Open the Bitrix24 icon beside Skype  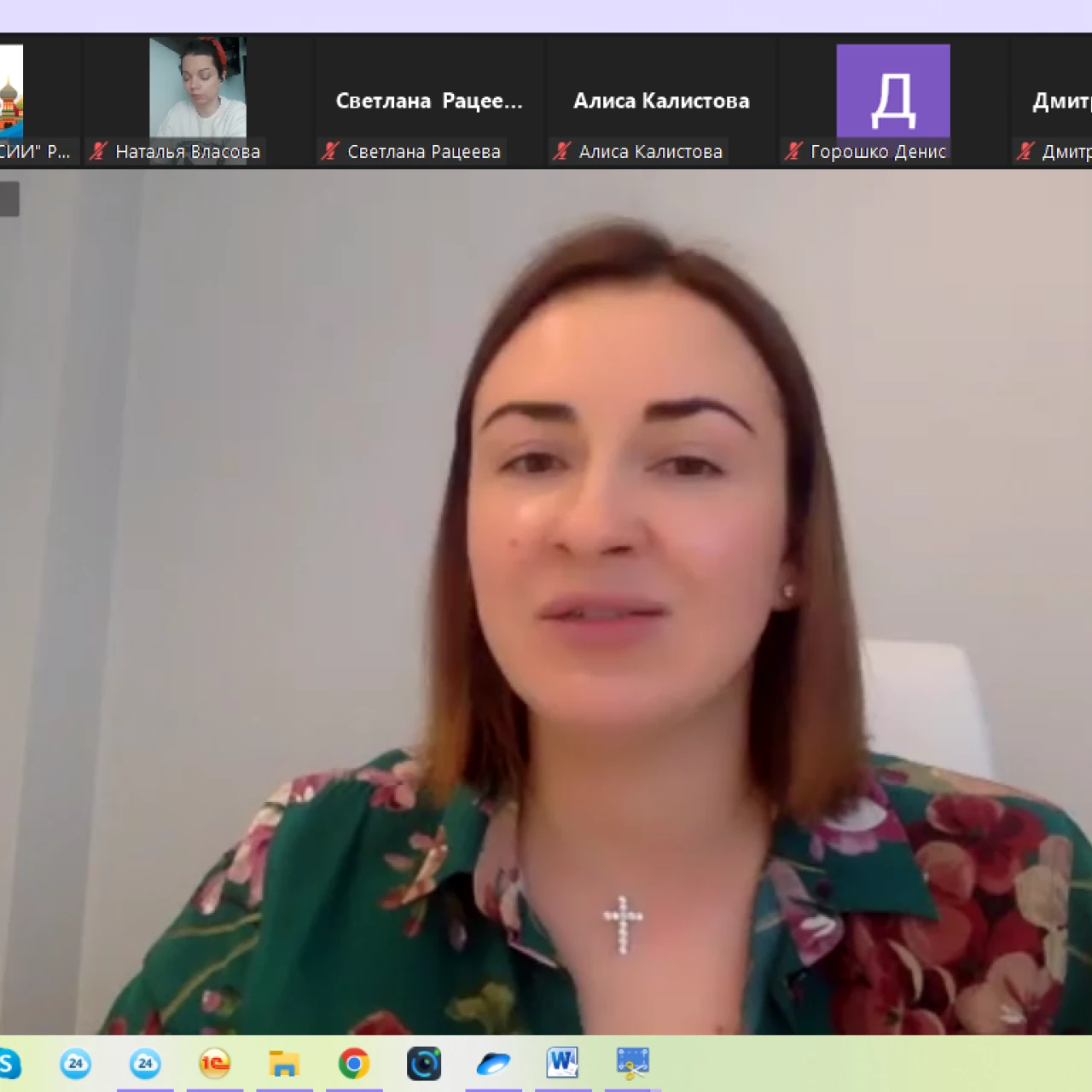click(x=75, y=1063)
